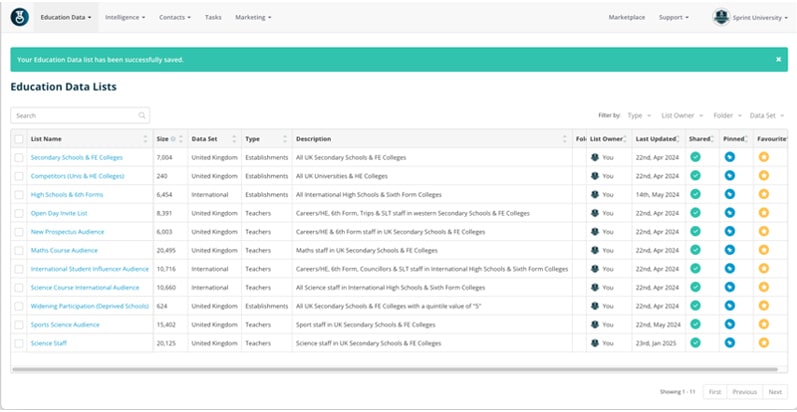Open the New Prospectus Audience list link
The image size is (797, 412).
pyautogui.click(x=67, y=232)
